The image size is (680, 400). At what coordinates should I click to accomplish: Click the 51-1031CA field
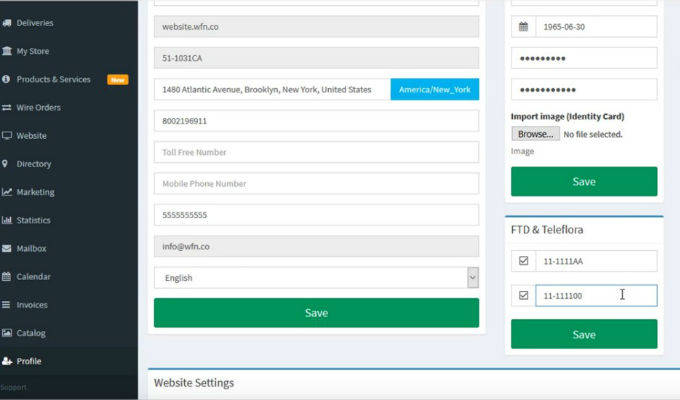coord(316,58)
